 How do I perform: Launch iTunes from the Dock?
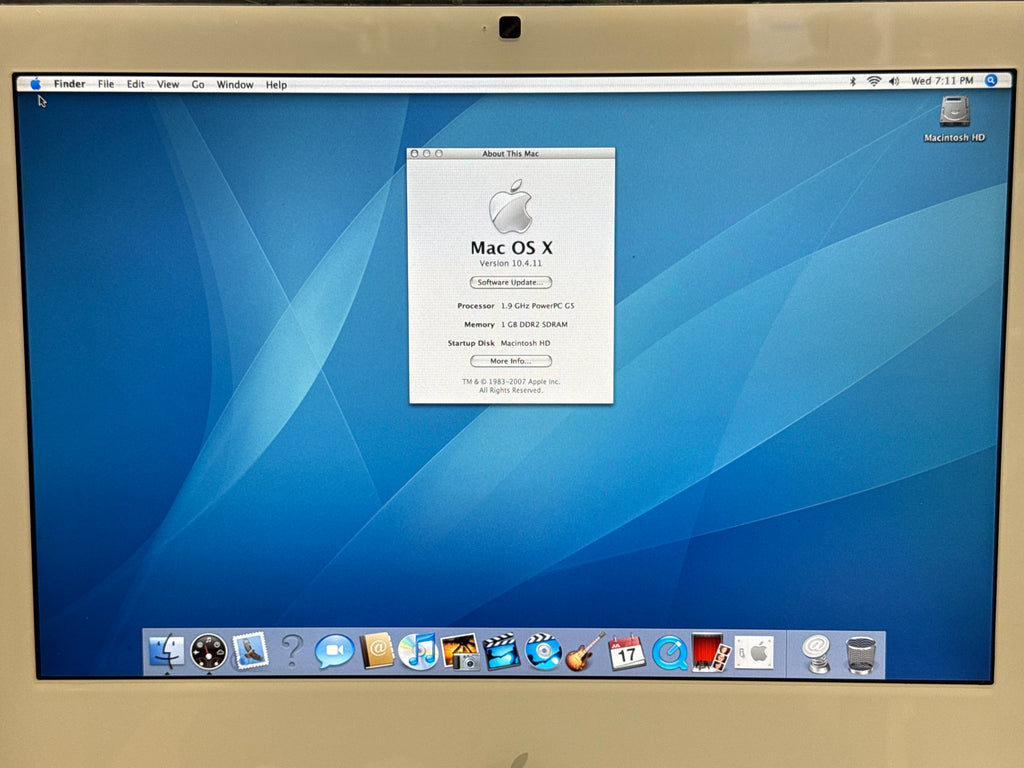coord(417,651)
